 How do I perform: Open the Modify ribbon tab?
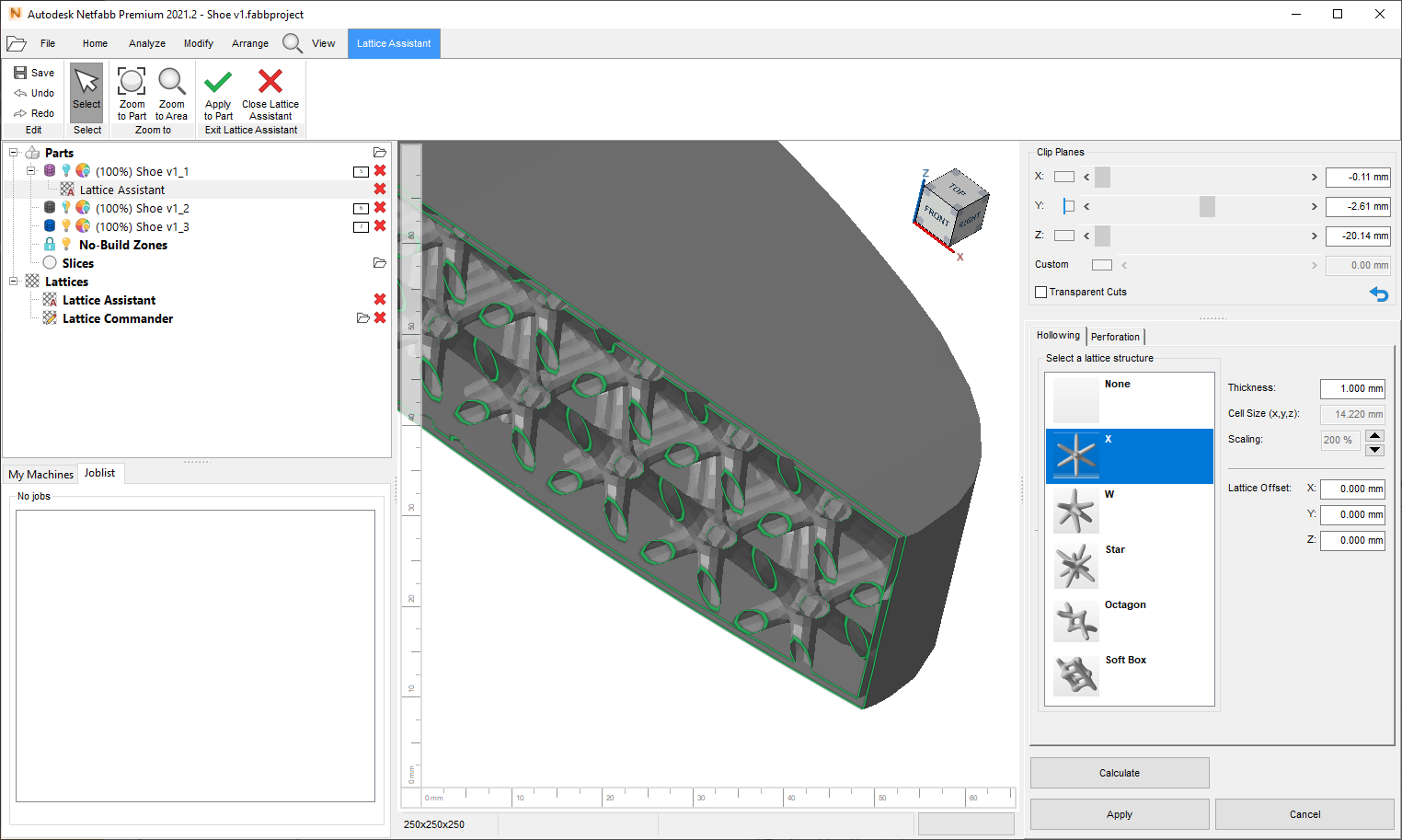pos(198,43)
